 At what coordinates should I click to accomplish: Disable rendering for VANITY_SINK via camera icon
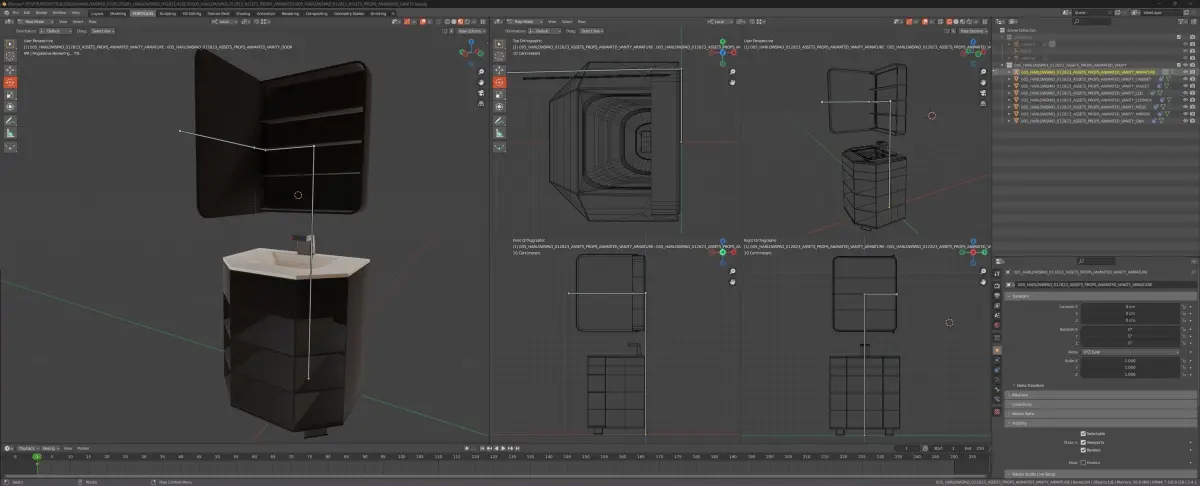pyautogui.click(x=1192, y=121)
